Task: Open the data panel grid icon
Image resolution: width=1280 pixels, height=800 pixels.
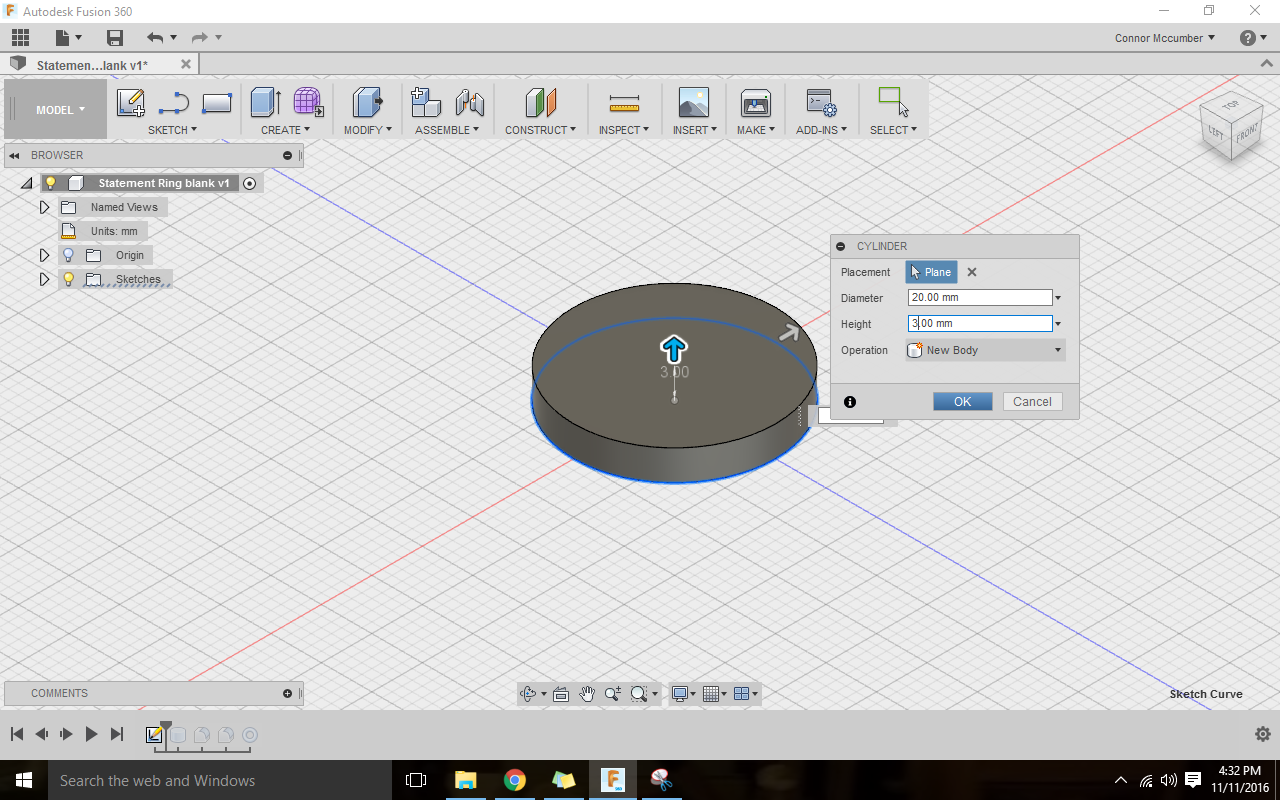Action: (x=21, y=38)
